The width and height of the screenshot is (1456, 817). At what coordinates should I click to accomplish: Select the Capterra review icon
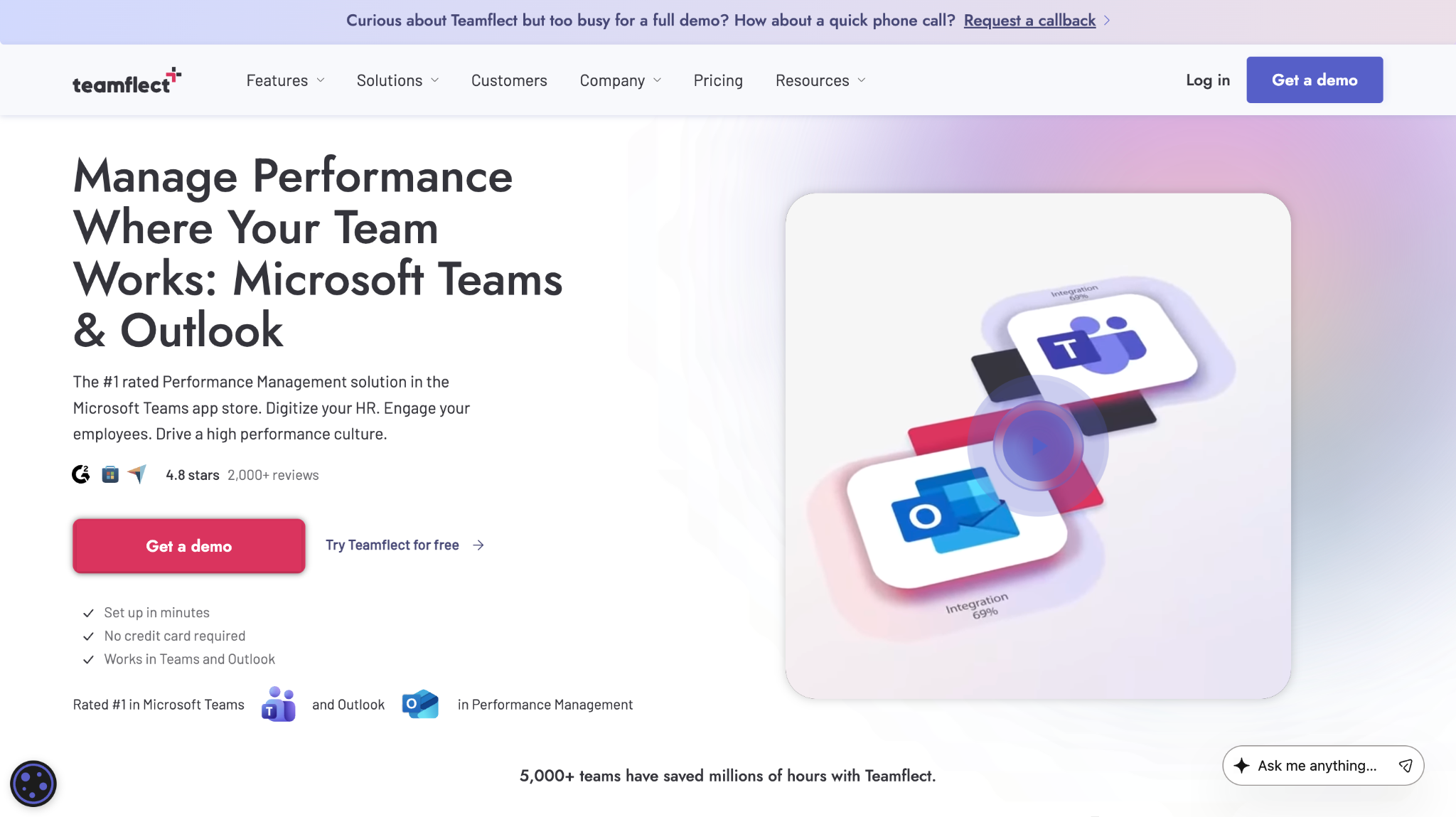pos(138,474)
